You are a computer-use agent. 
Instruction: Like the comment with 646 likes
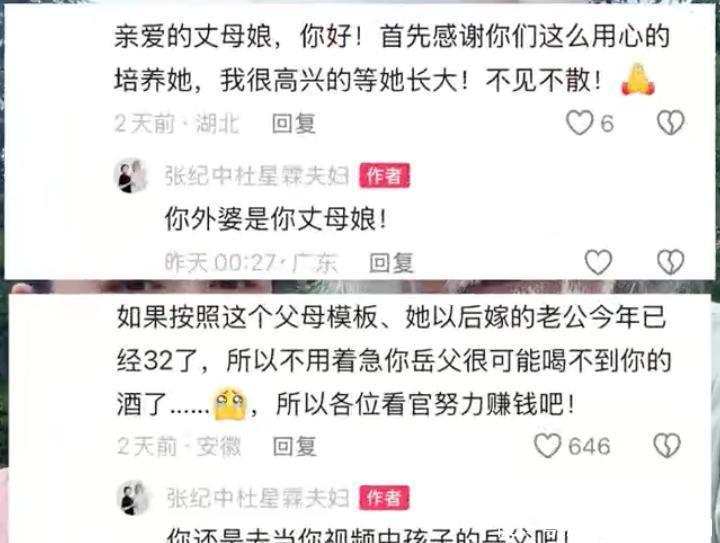tap(547, 446)
